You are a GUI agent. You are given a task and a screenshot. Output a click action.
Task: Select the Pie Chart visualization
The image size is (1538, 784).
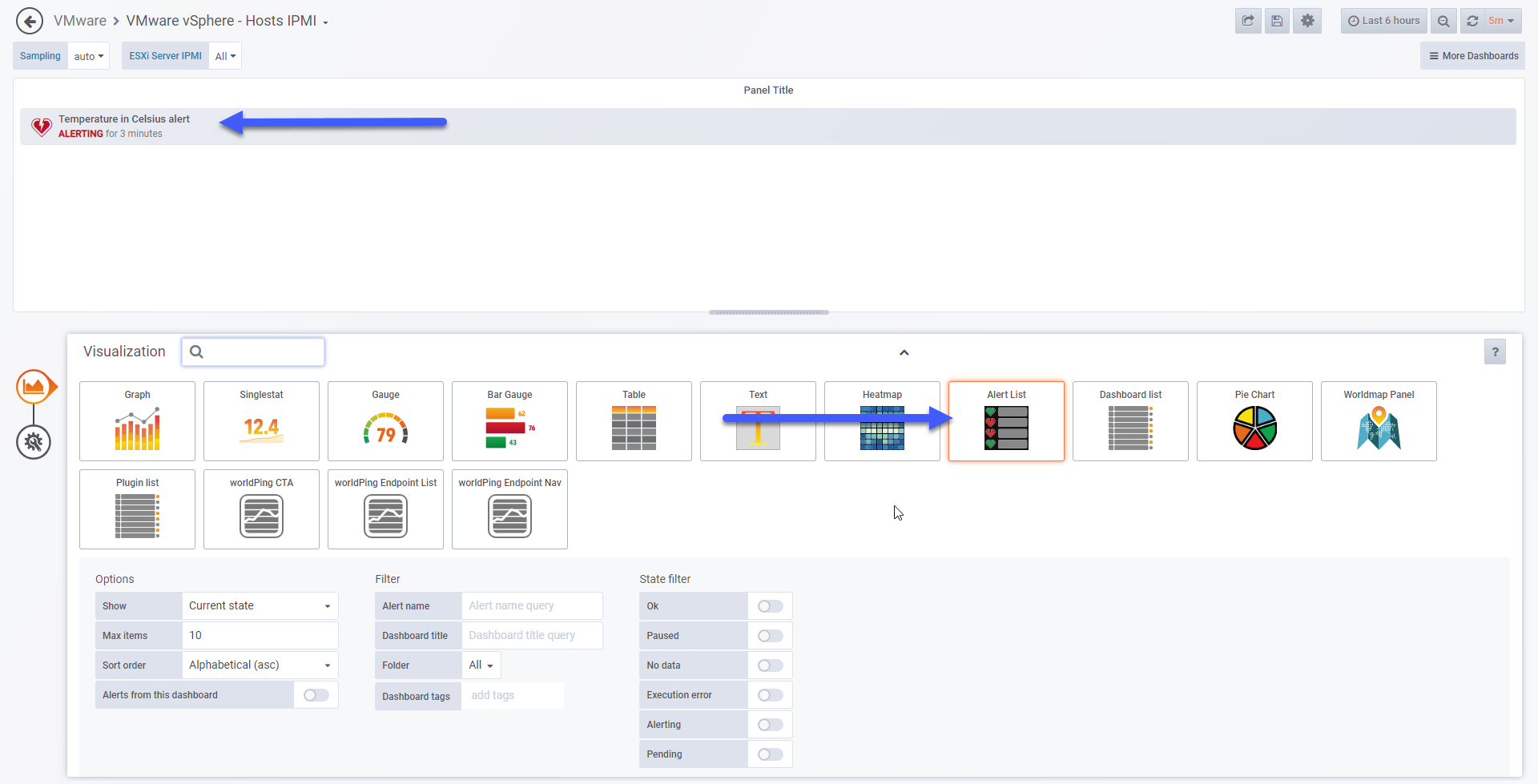pyautogui.click(x=1254, y=421)
